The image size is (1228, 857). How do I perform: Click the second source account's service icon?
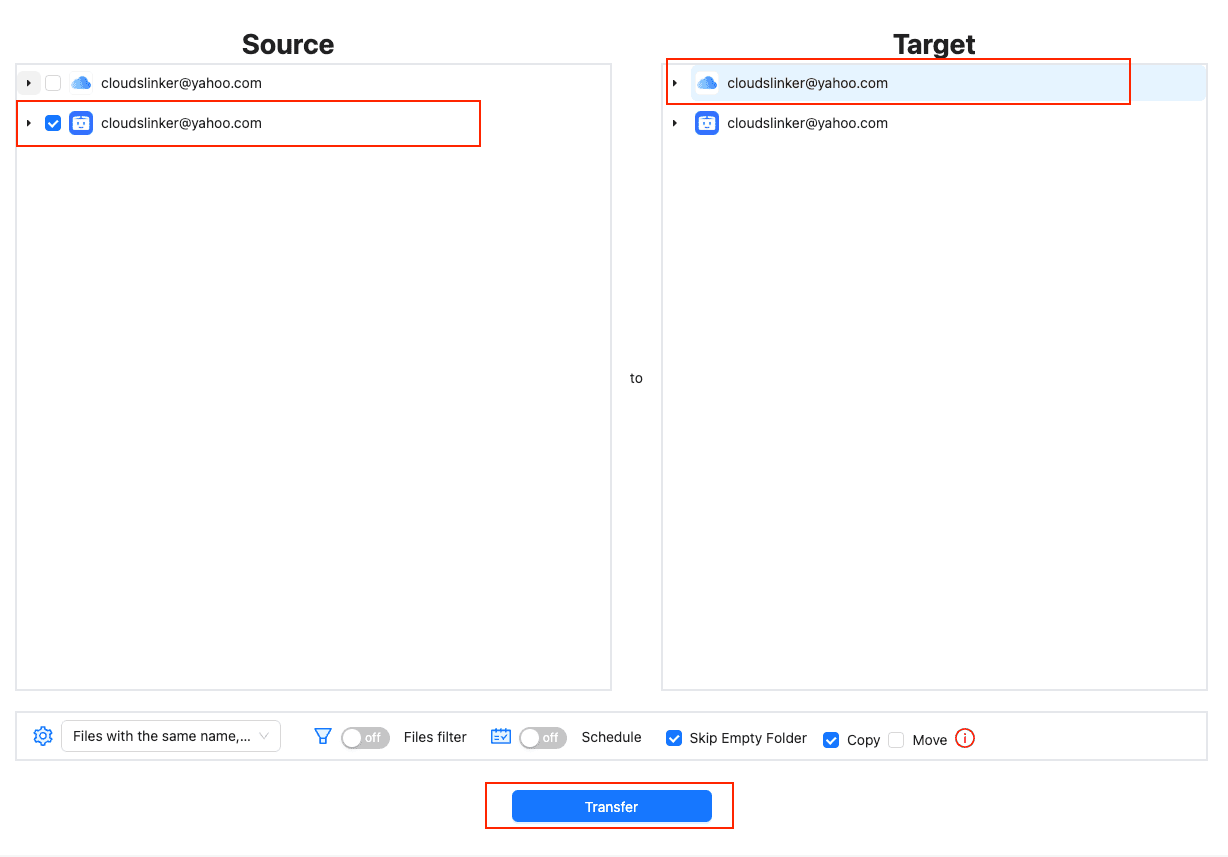point(80,123)
